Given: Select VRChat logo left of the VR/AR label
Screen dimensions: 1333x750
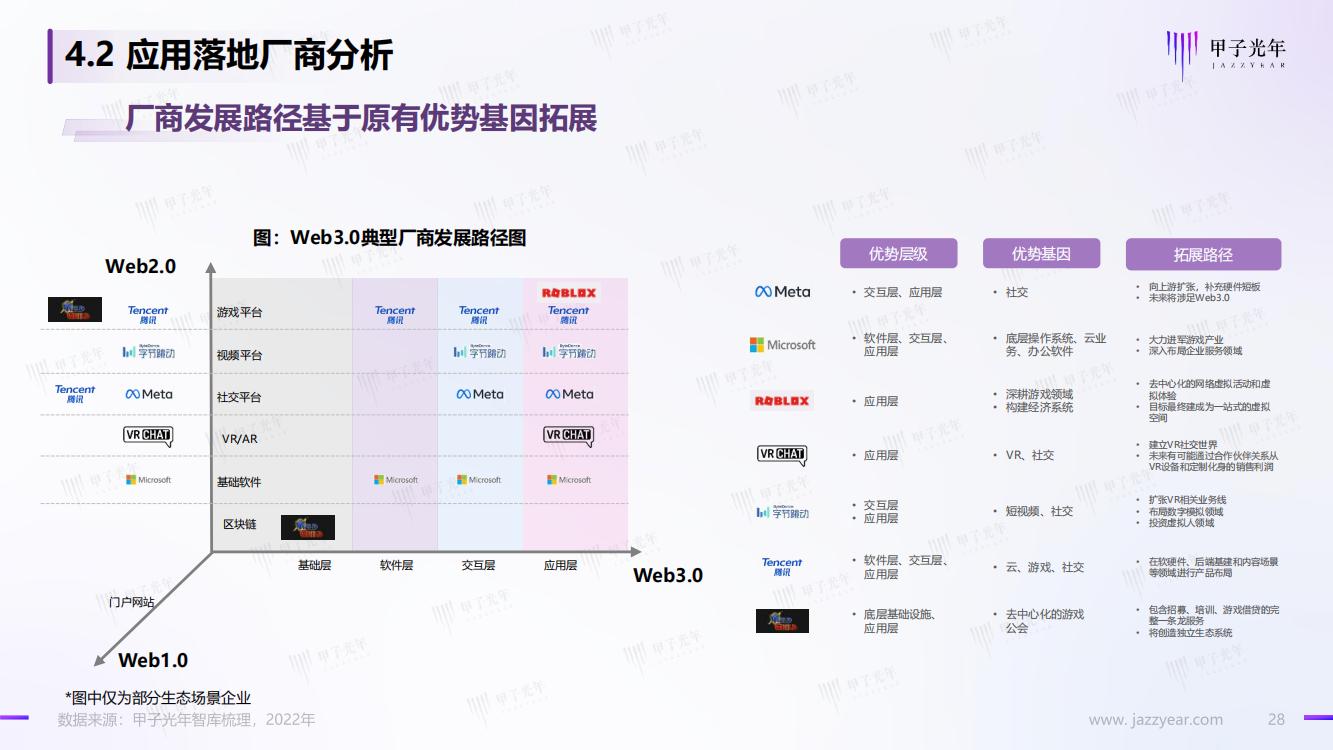Looking at the screenshot, I should pos(148,436).
